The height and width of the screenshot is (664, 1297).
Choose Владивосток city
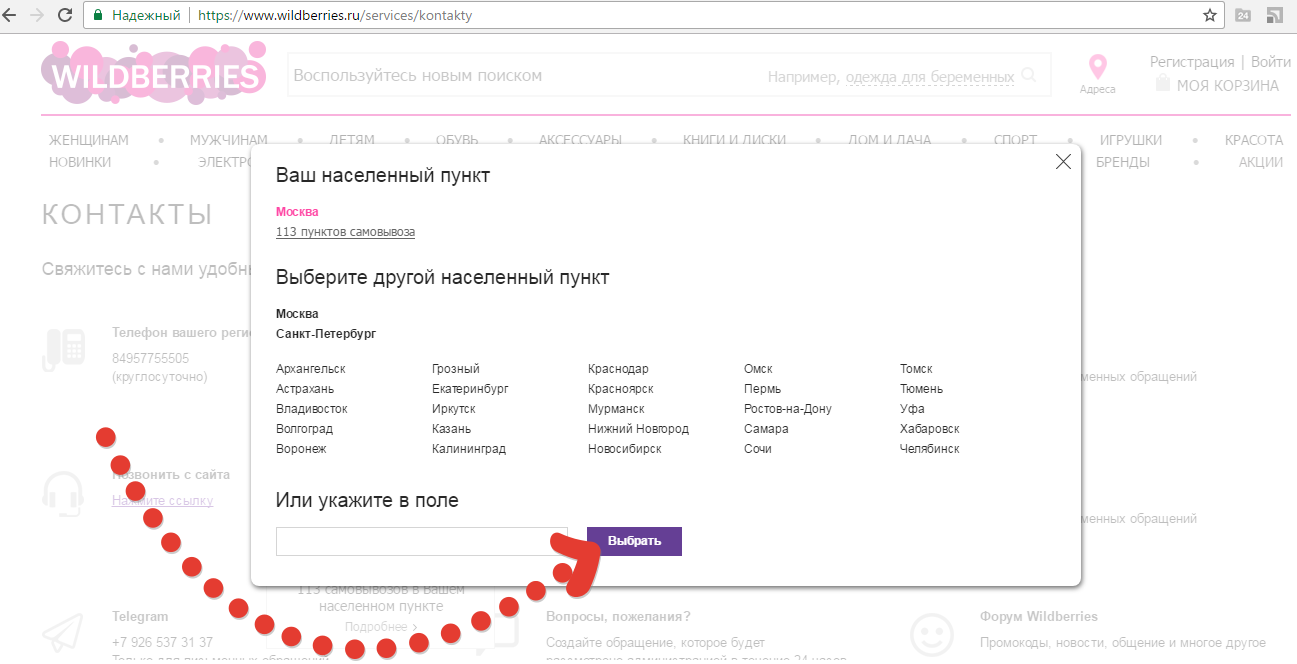312,409
